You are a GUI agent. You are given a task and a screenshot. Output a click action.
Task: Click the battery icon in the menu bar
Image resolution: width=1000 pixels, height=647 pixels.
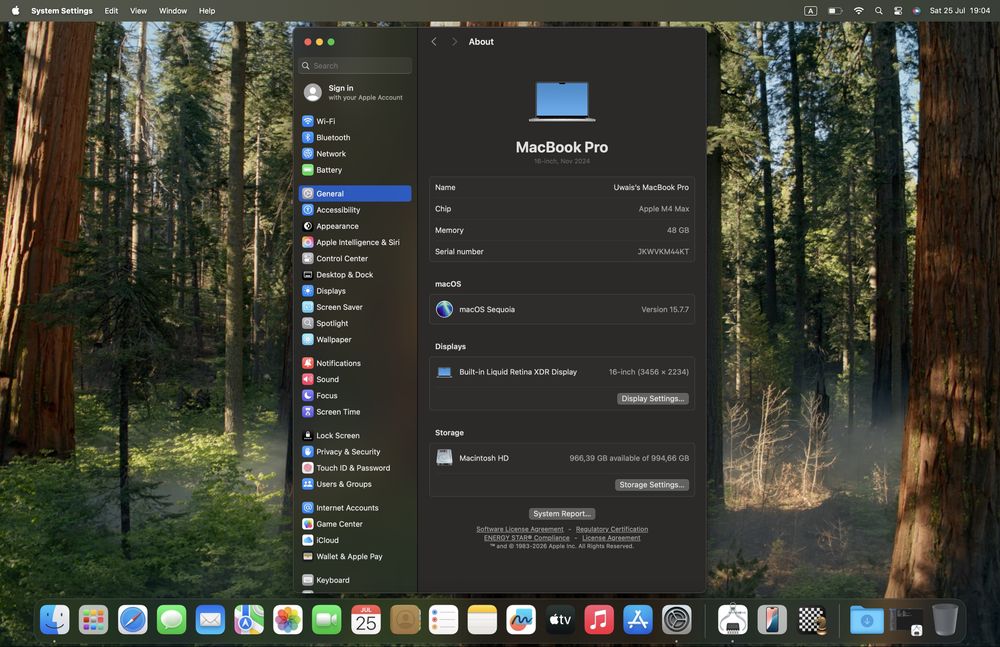coord(835,11)
